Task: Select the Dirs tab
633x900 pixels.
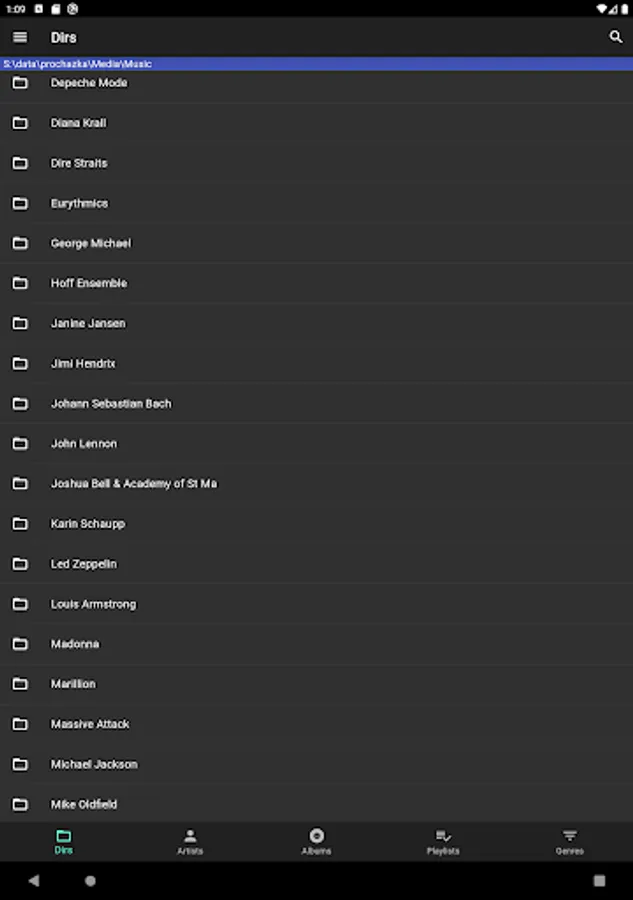Action: coord(63,842)
